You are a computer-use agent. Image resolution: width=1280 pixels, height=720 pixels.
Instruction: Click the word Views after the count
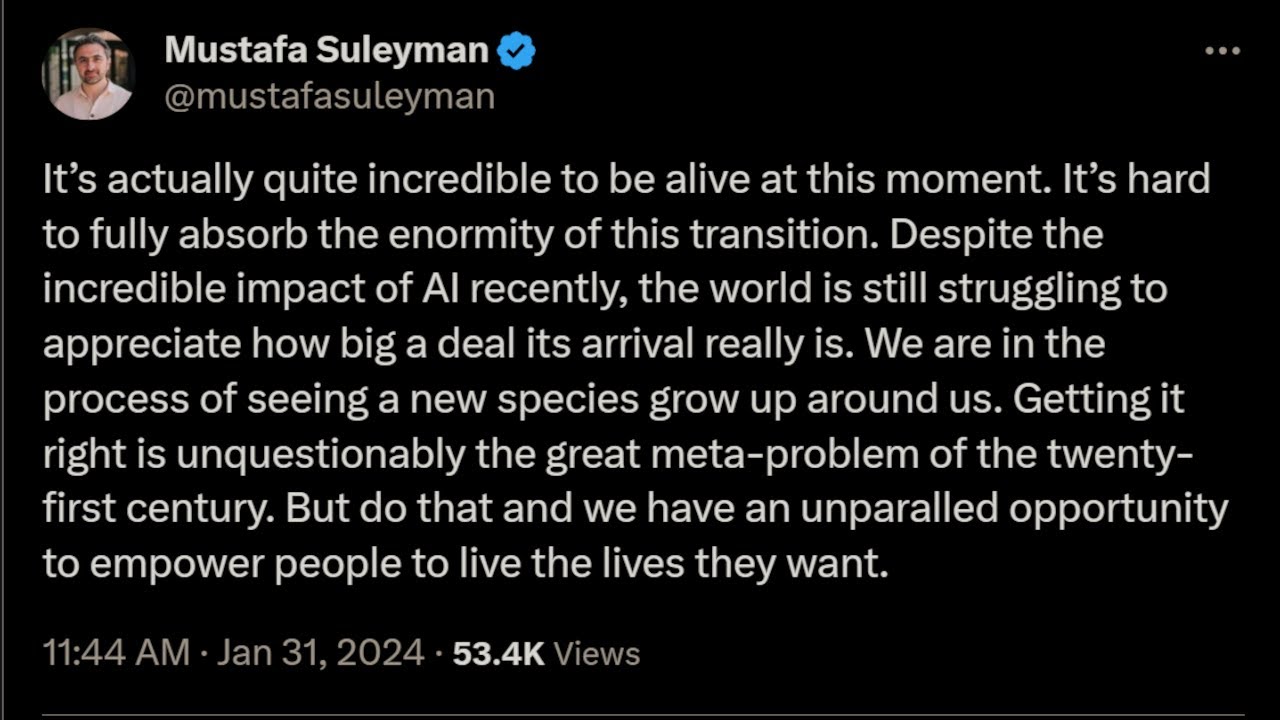click(597, 653)
